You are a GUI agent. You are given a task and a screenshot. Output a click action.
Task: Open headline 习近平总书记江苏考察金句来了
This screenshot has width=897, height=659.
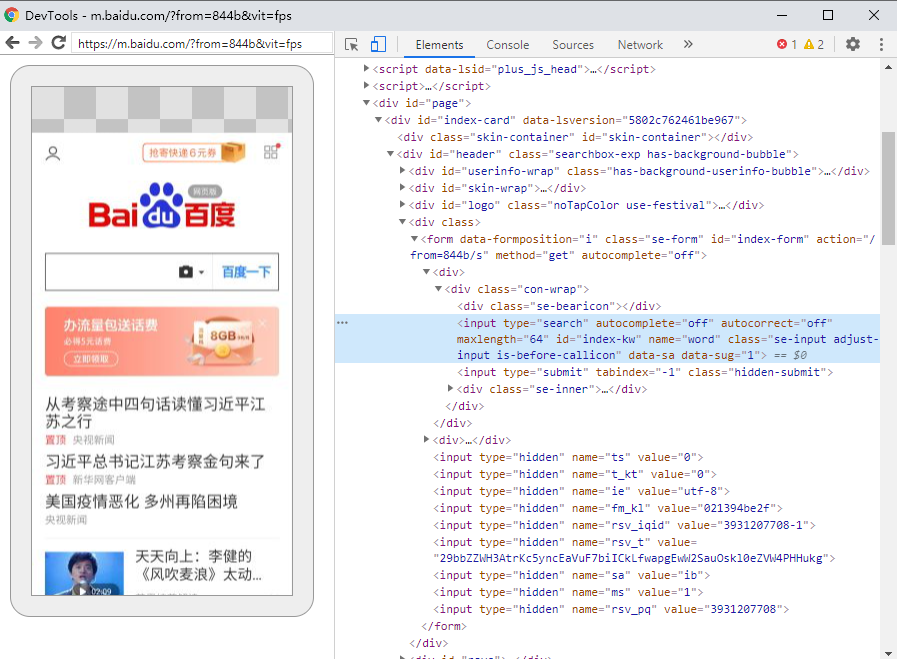coord(155,462)
